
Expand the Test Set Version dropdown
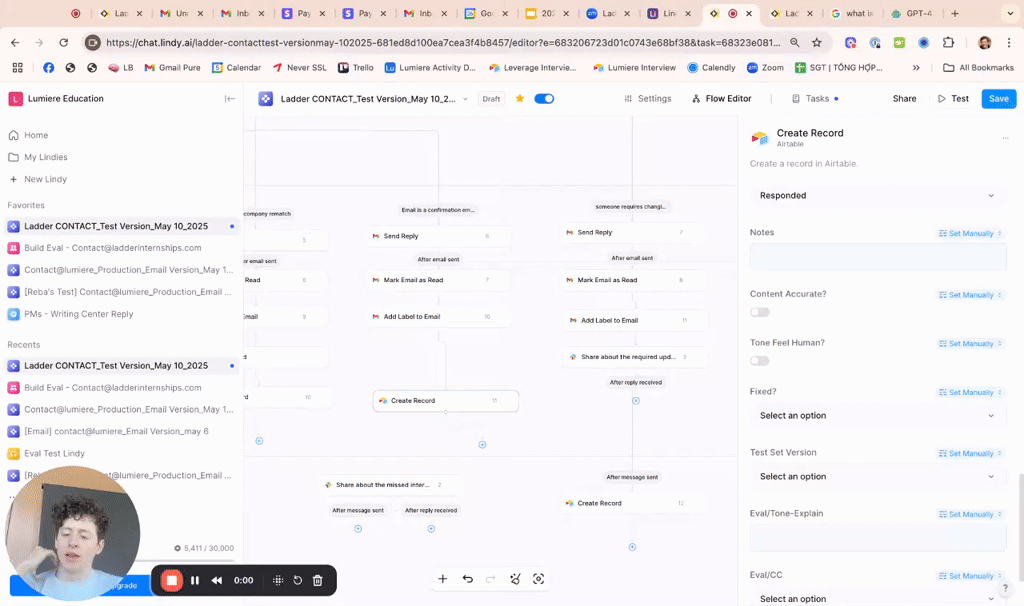pyautogui.click(x=877, y=476)
